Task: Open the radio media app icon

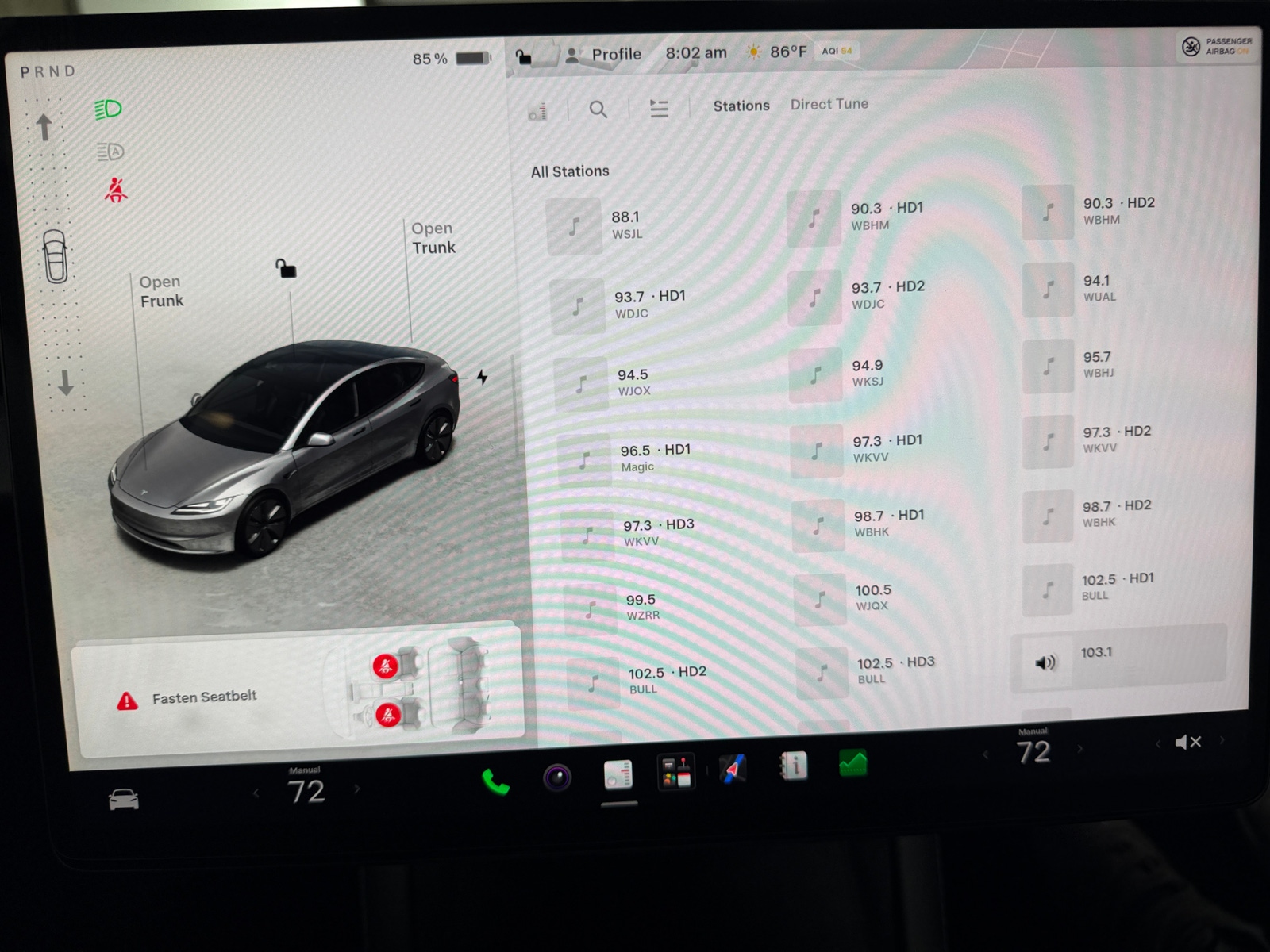Action: 618,774
